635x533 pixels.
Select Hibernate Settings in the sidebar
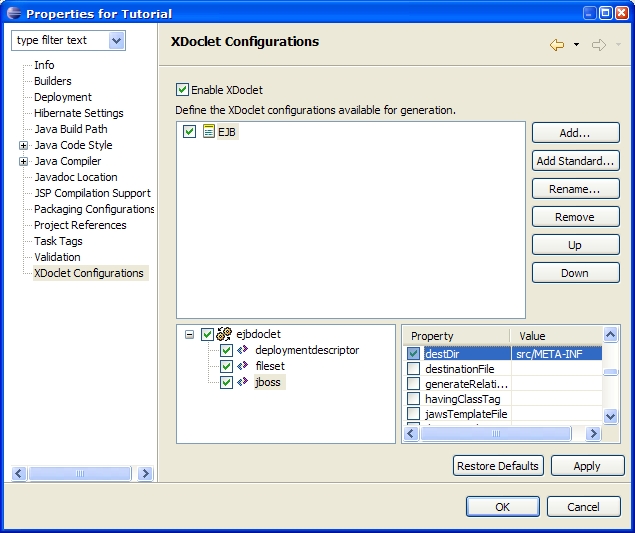pos(78,113)
